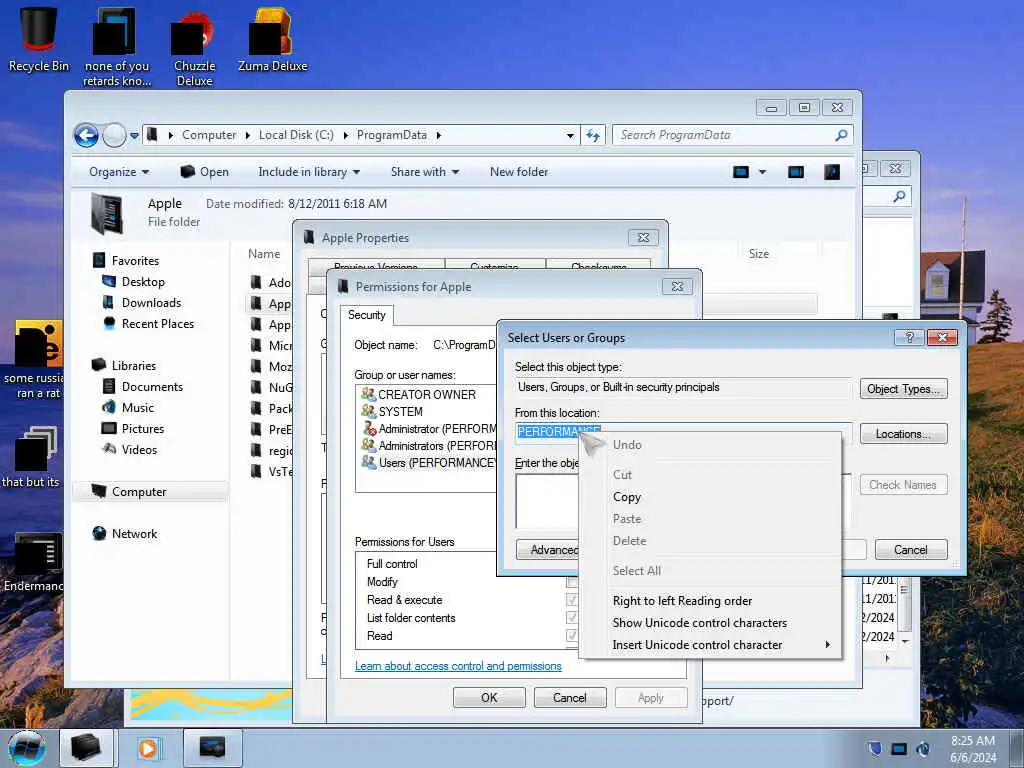Open the Share with dropdown
Image resolution: width=1024 pixels, height=768 pixels.
point(424,172)
